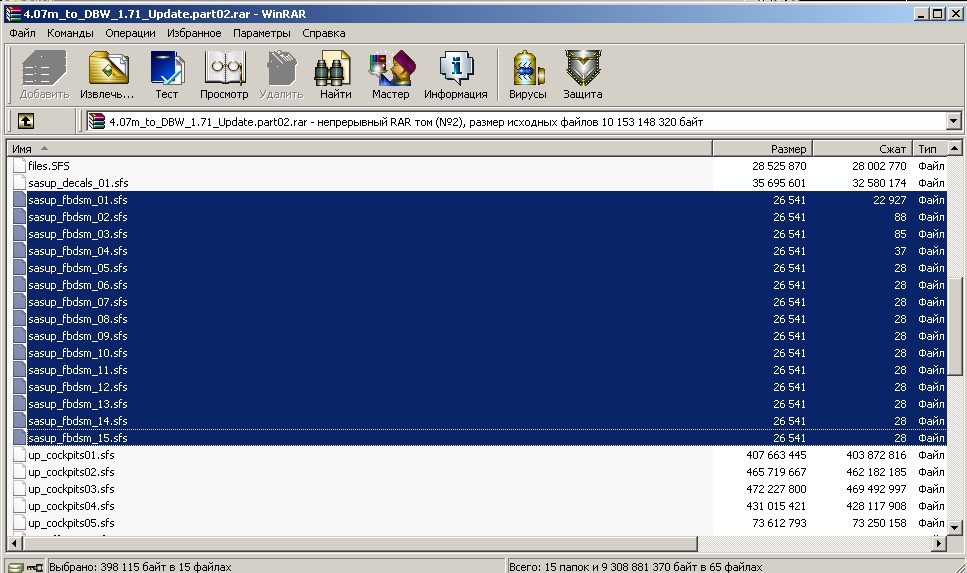Click the icon of sasup_fbdsm_08.sfs
The height and width of the screenshot is (573, 967).
[19, 319]
